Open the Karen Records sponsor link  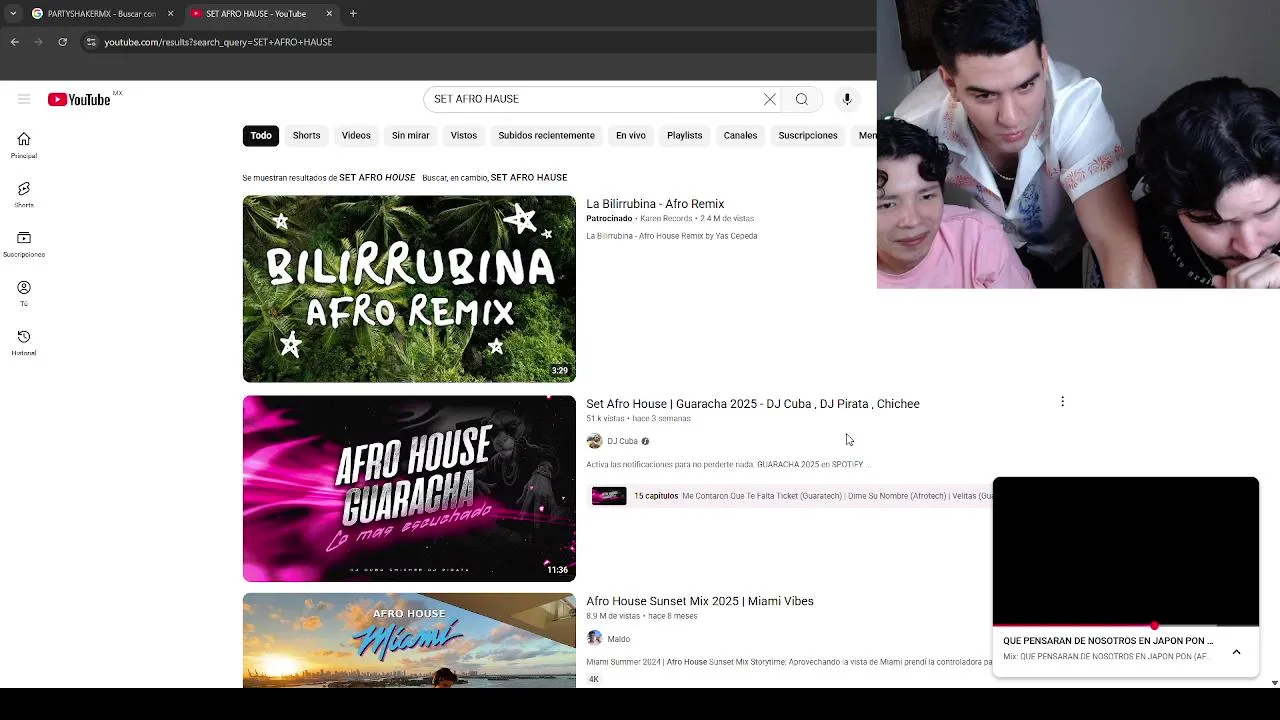[x=666, y=218]
